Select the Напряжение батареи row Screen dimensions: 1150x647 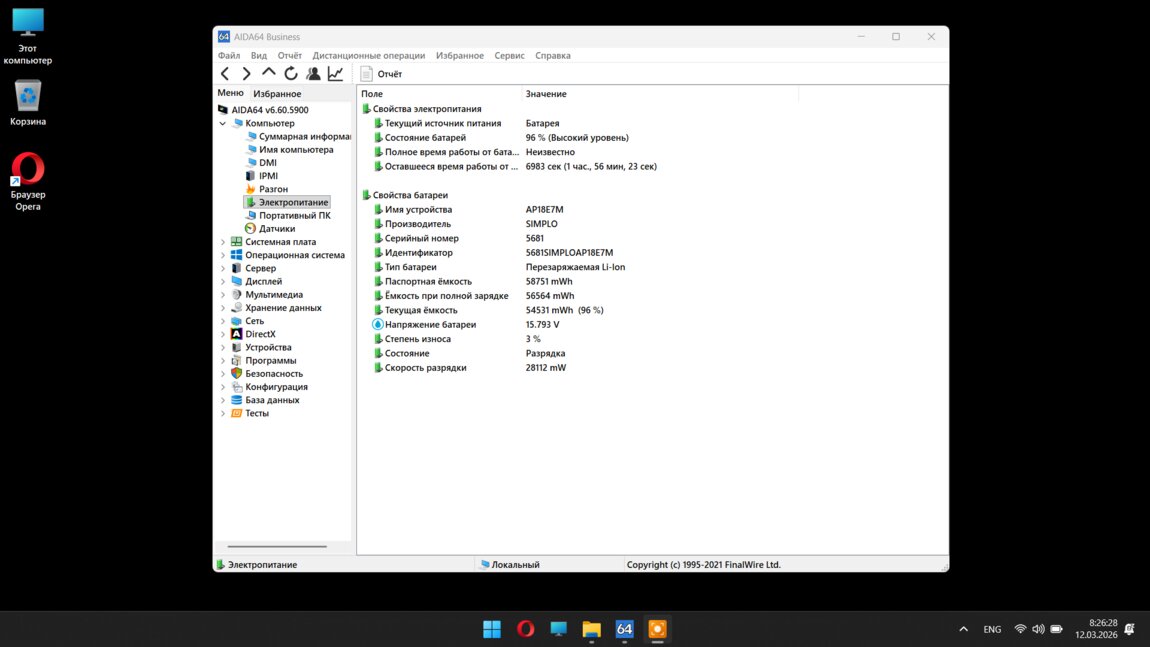430,325
